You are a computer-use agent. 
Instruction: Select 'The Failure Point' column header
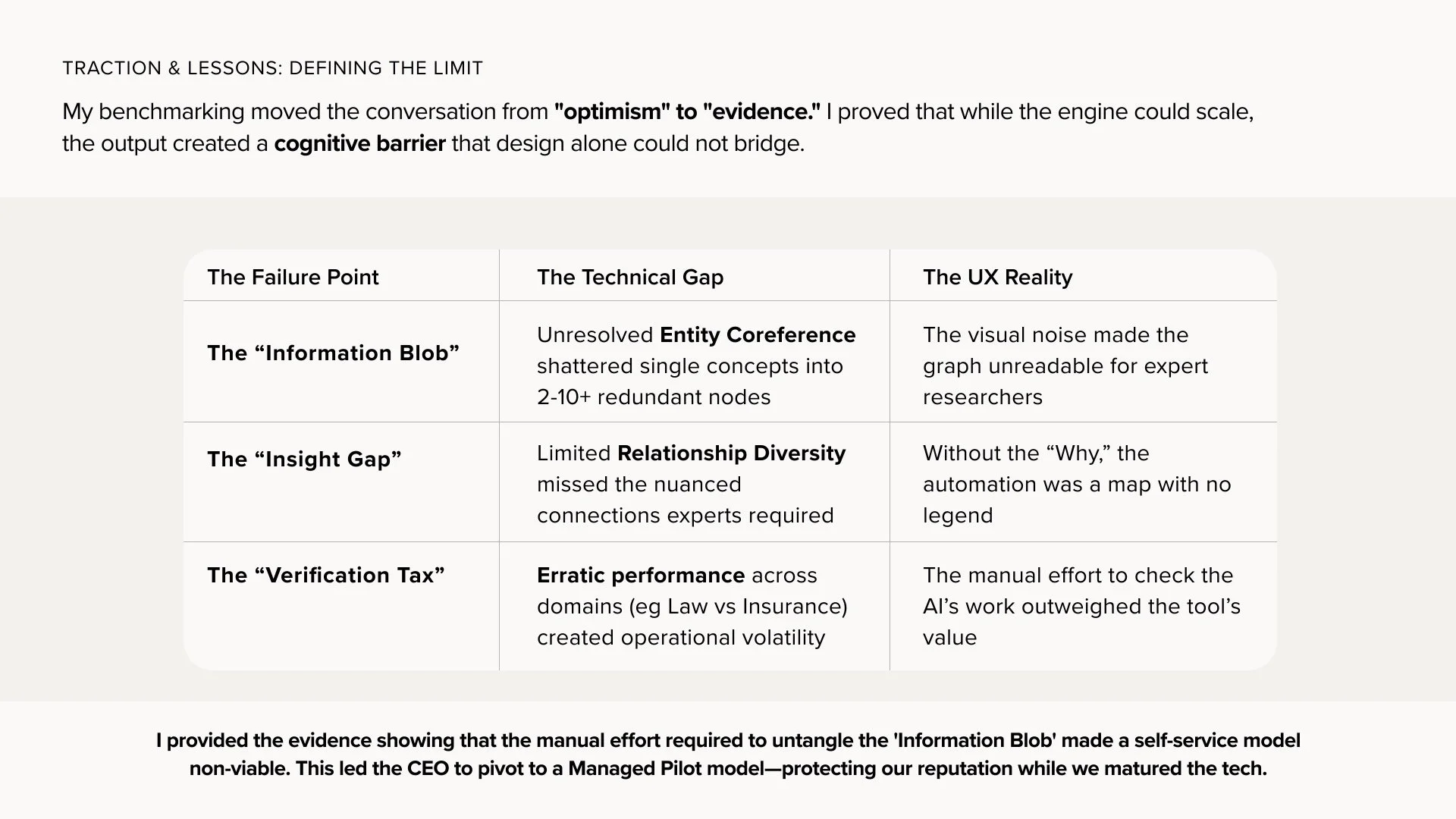[293, 277]
